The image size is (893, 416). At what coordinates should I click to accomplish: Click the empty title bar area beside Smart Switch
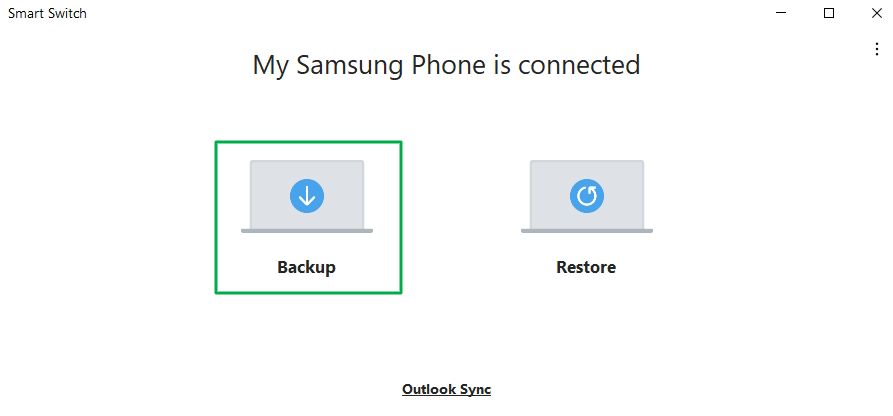click(400, 14)
